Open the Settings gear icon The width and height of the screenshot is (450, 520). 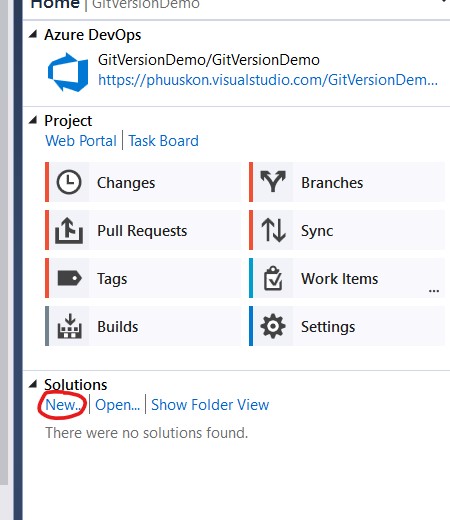[x=273, y=326]
